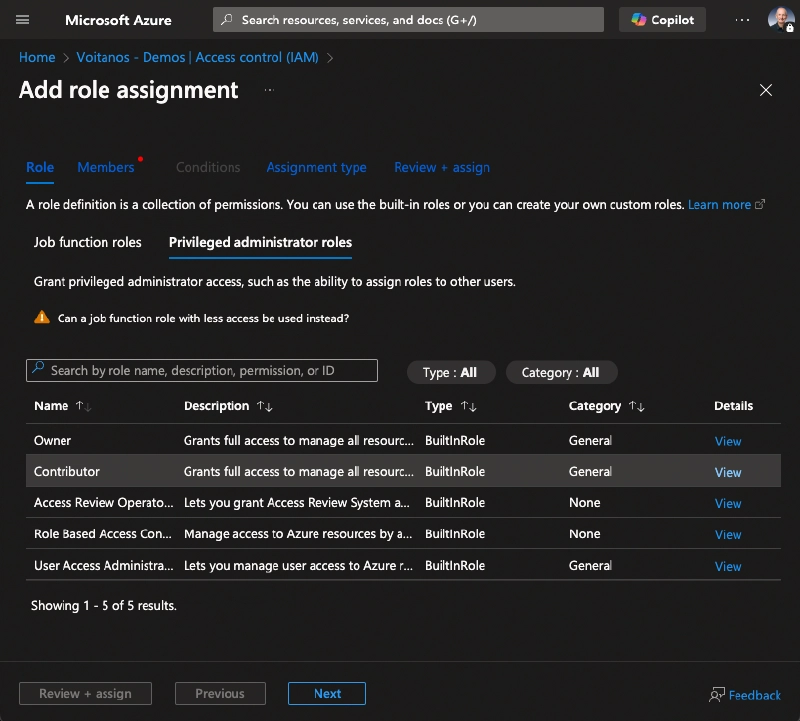Image resolution: width=800 pixels, height=721 pixels.
Task: Click the Next button
Action: tap(326, 693)
